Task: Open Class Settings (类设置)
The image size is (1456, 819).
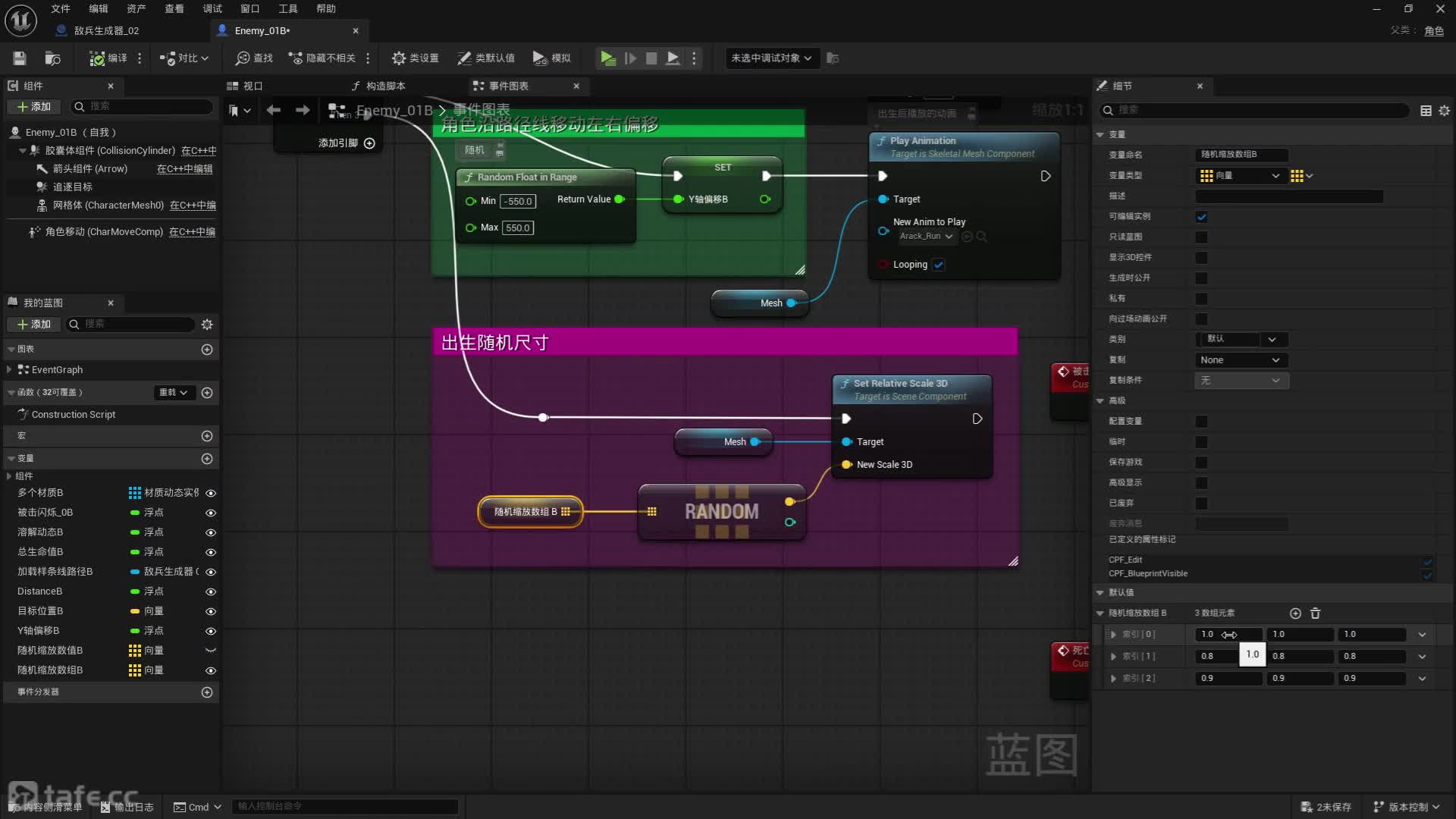Action: pos(415,58)
